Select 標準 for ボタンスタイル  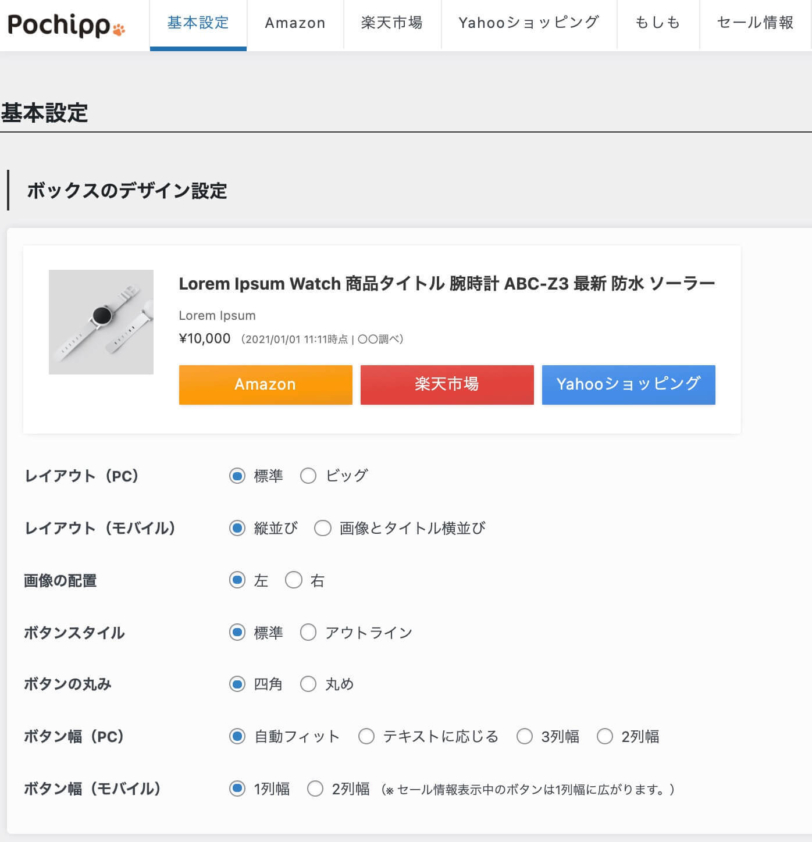point(237,632)
